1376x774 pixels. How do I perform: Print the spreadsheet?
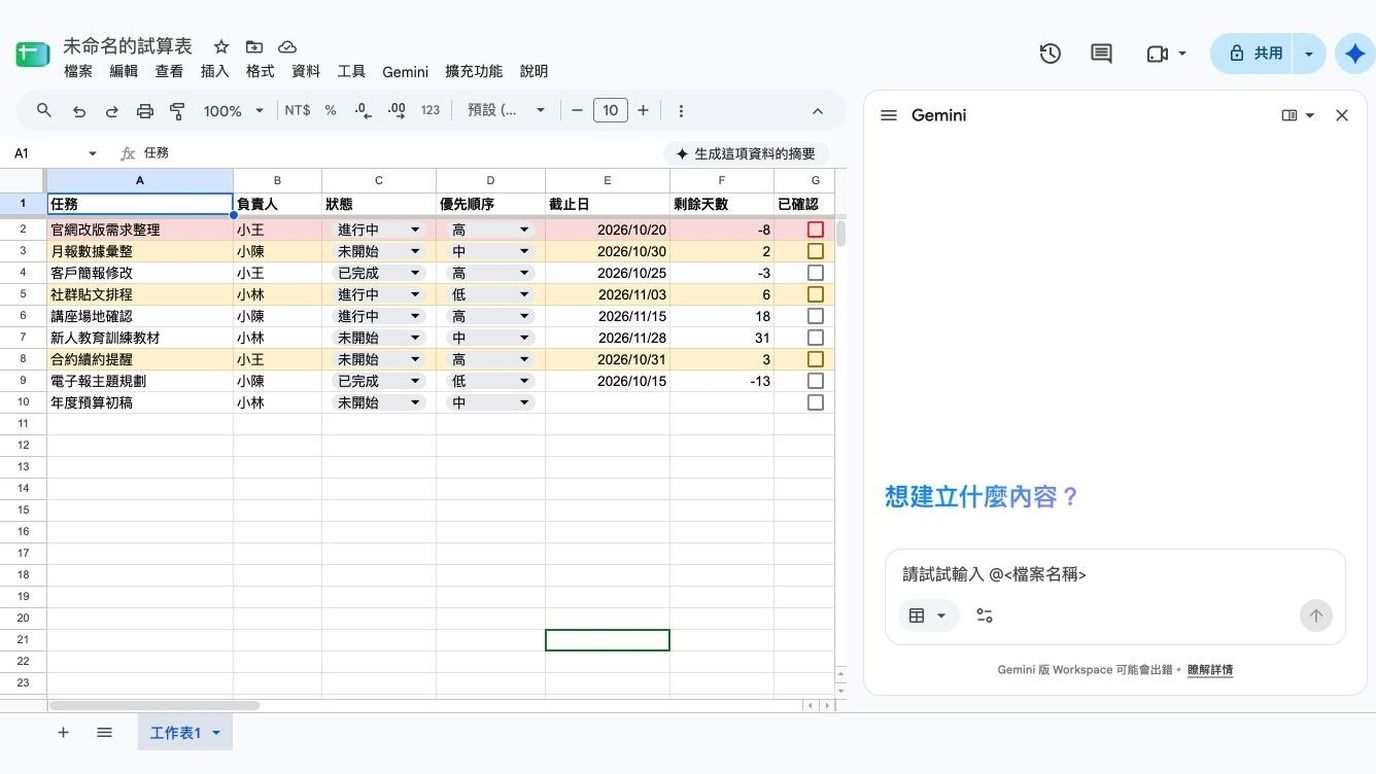[145, 111]
